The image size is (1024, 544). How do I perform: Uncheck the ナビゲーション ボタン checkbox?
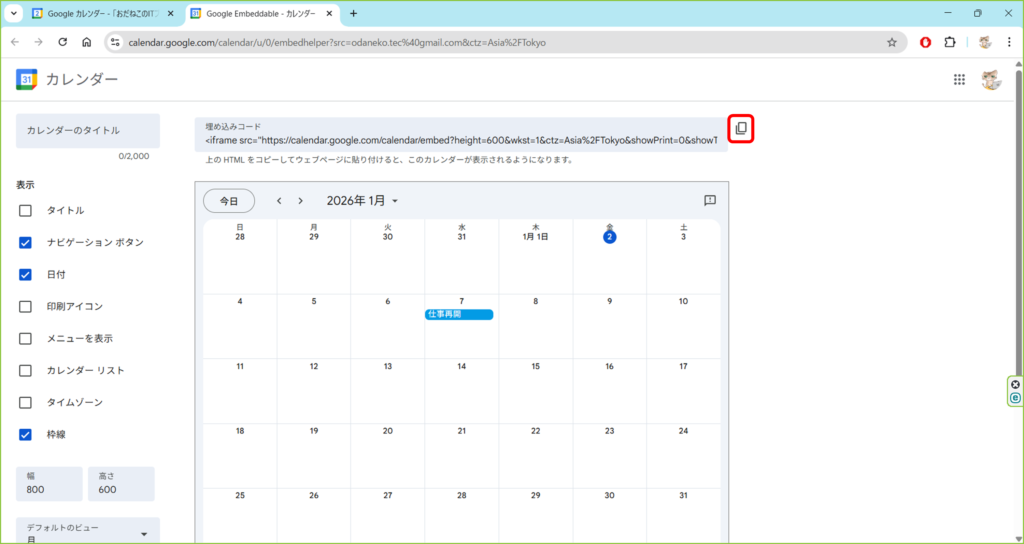[26, 243]
